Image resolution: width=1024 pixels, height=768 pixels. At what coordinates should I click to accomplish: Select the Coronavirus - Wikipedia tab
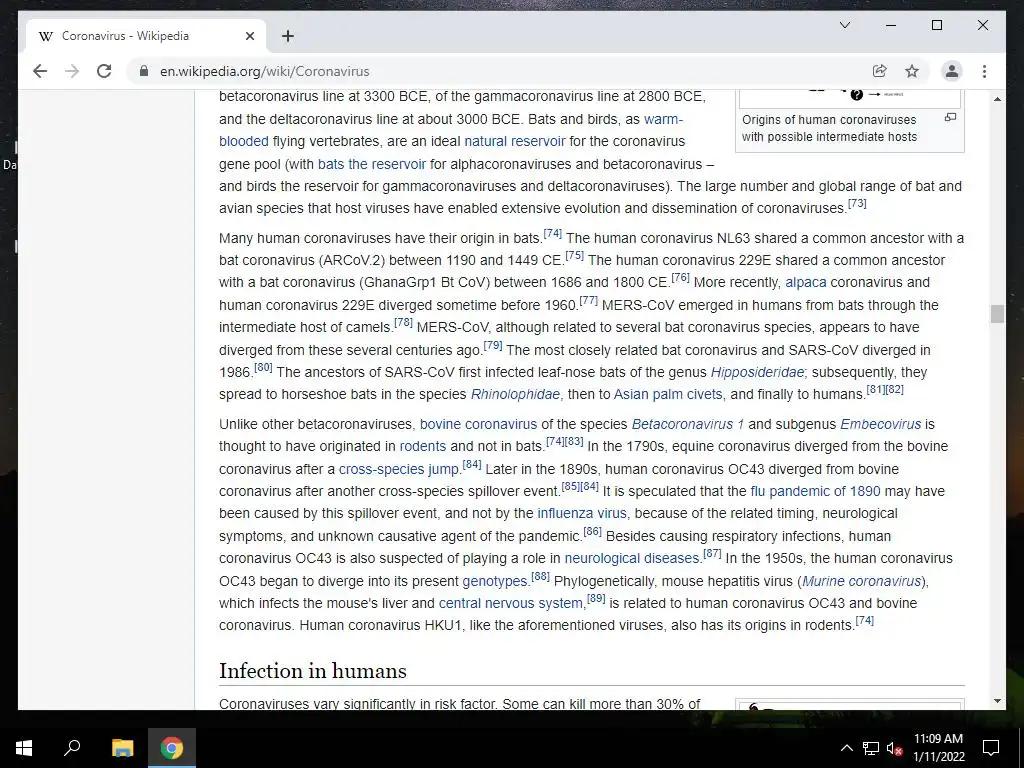pyautogui.click(x=146, y=36)
